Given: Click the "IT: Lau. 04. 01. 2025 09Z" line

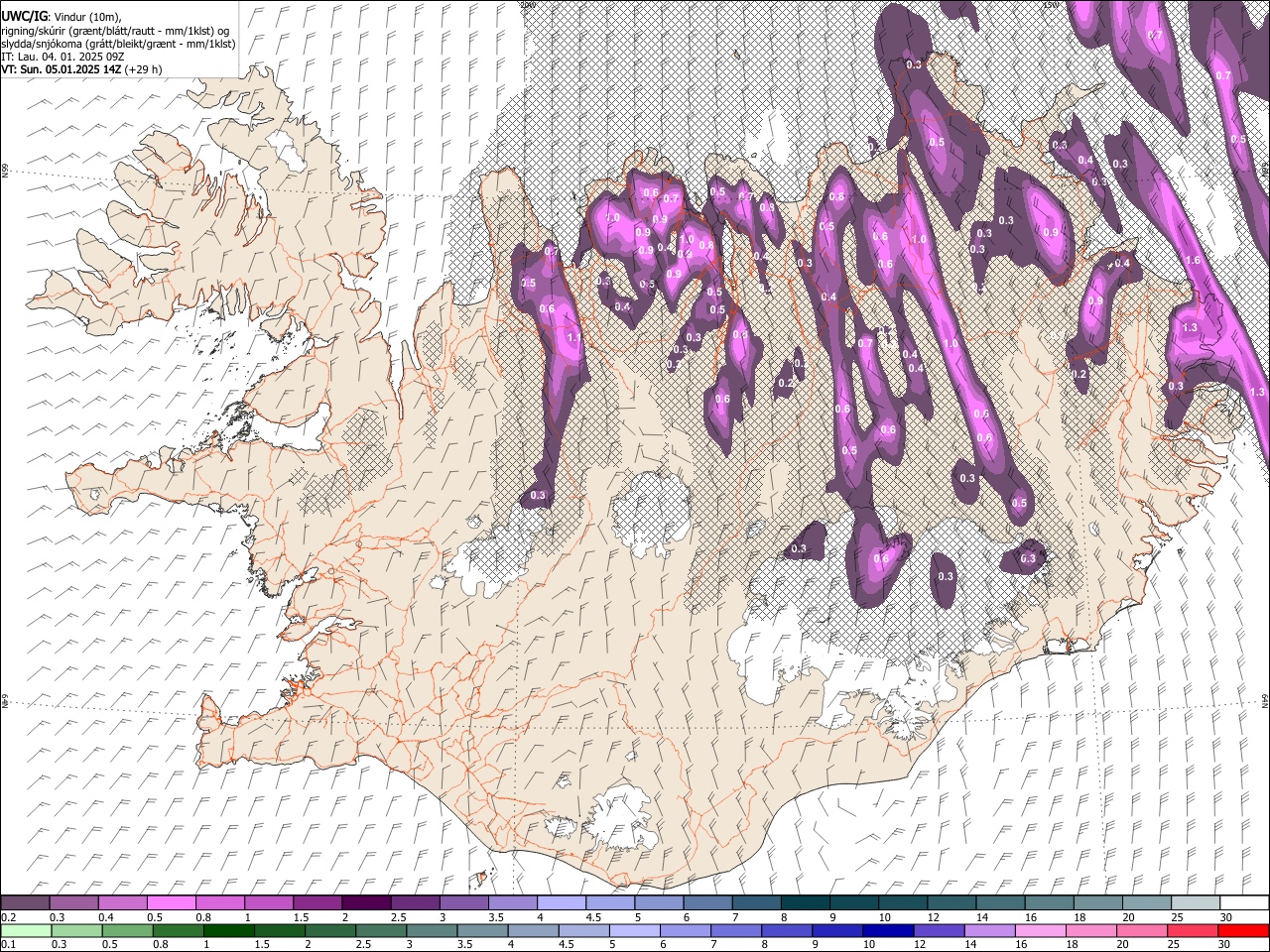Looking at the screenshot, I should (x=63, y=57).
